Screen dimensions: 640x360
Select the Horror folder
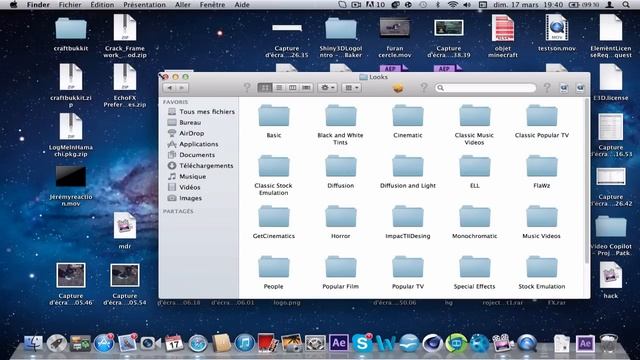pos(340,217)
